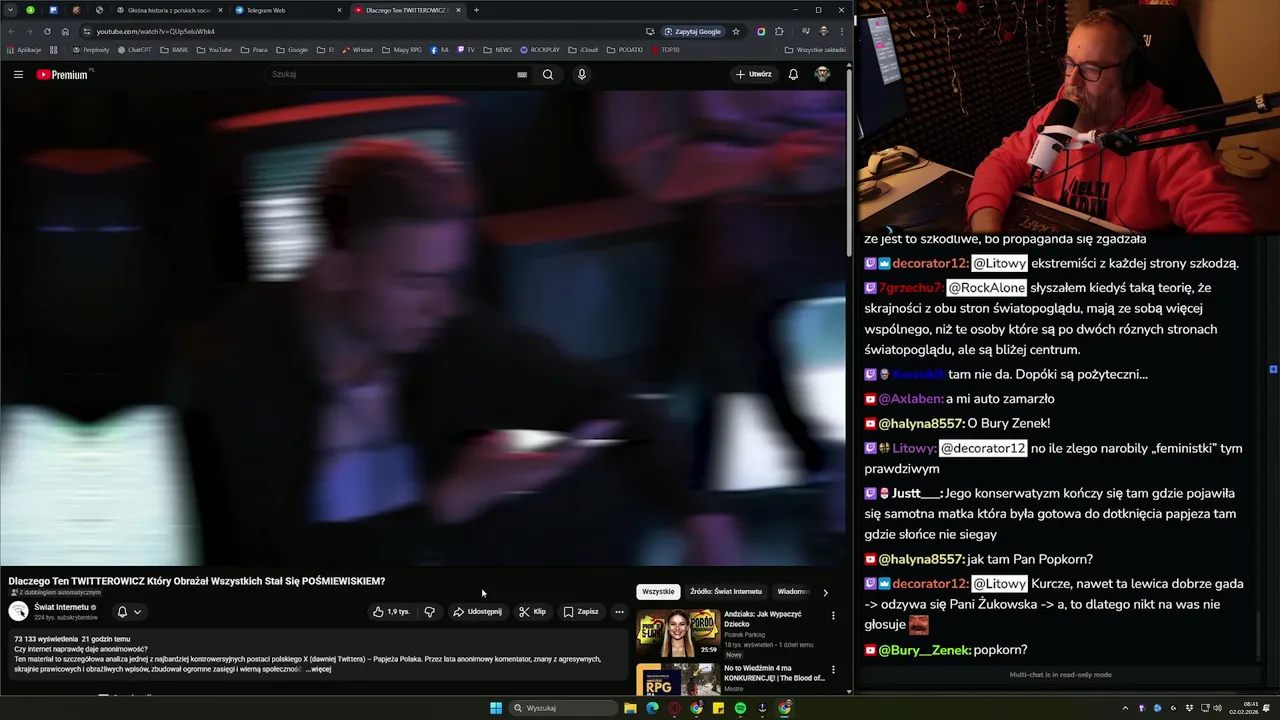Open the Utwórz create menu
Viewport: 1280px width, 720px height.
[x=754, y=74]
